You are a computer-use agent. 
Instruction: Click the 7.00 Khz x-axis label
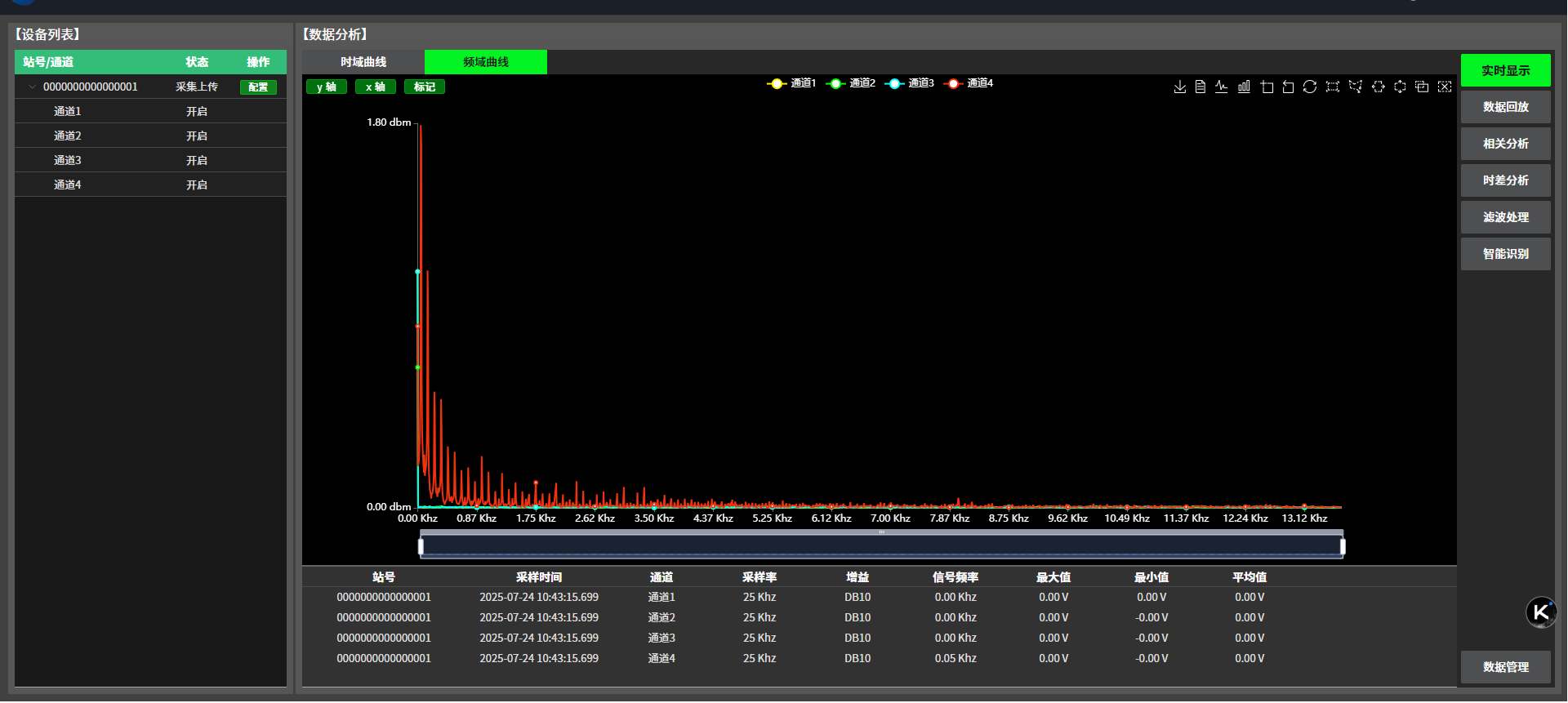890,518
